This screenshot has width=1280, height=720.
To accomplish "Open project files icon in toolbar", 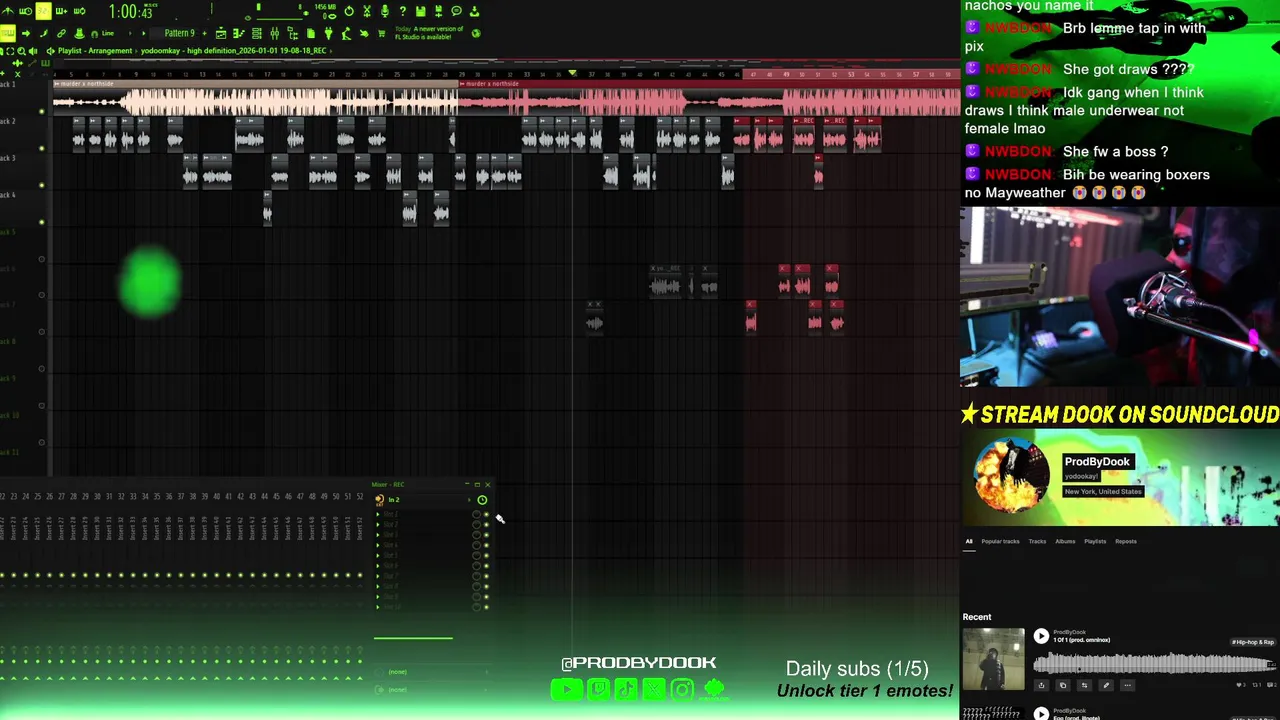I will pos(310,33).
